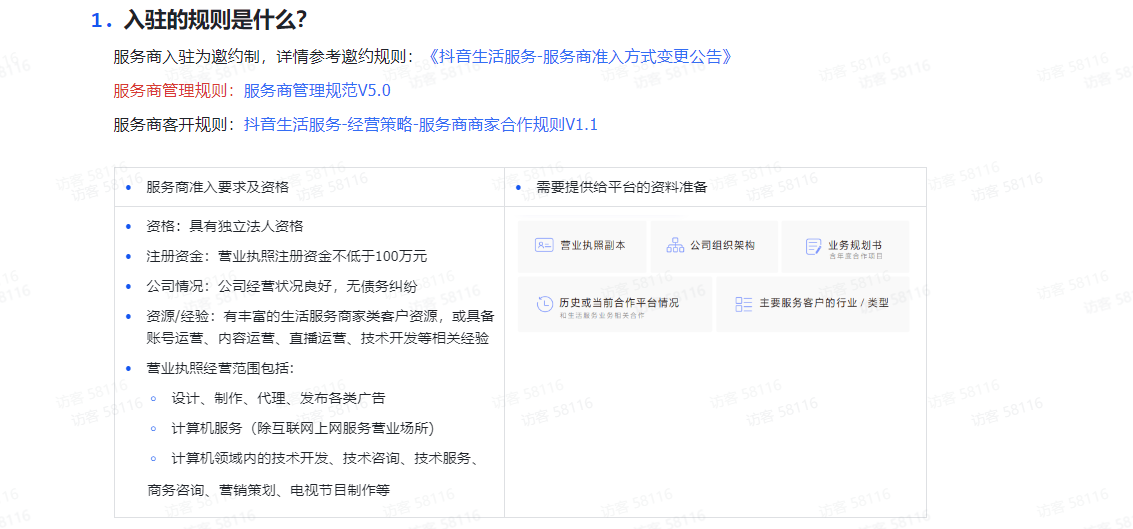Click the 设计、制作、代理、发布各类广告 sub-item
Image resolution: width=1133 pixels, height=529 pixels.
click(x=278, y=398)
